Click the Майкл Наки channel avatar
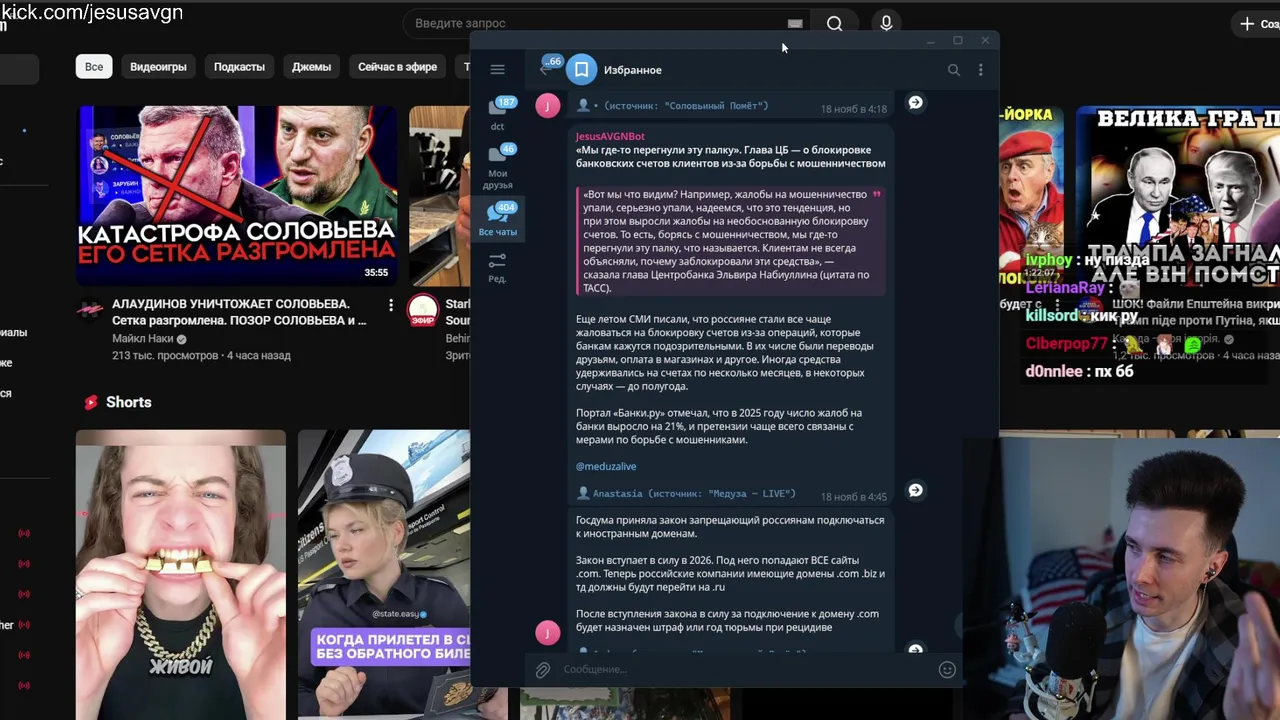This screenshot has height=720, width=1280. pos(90,309)
